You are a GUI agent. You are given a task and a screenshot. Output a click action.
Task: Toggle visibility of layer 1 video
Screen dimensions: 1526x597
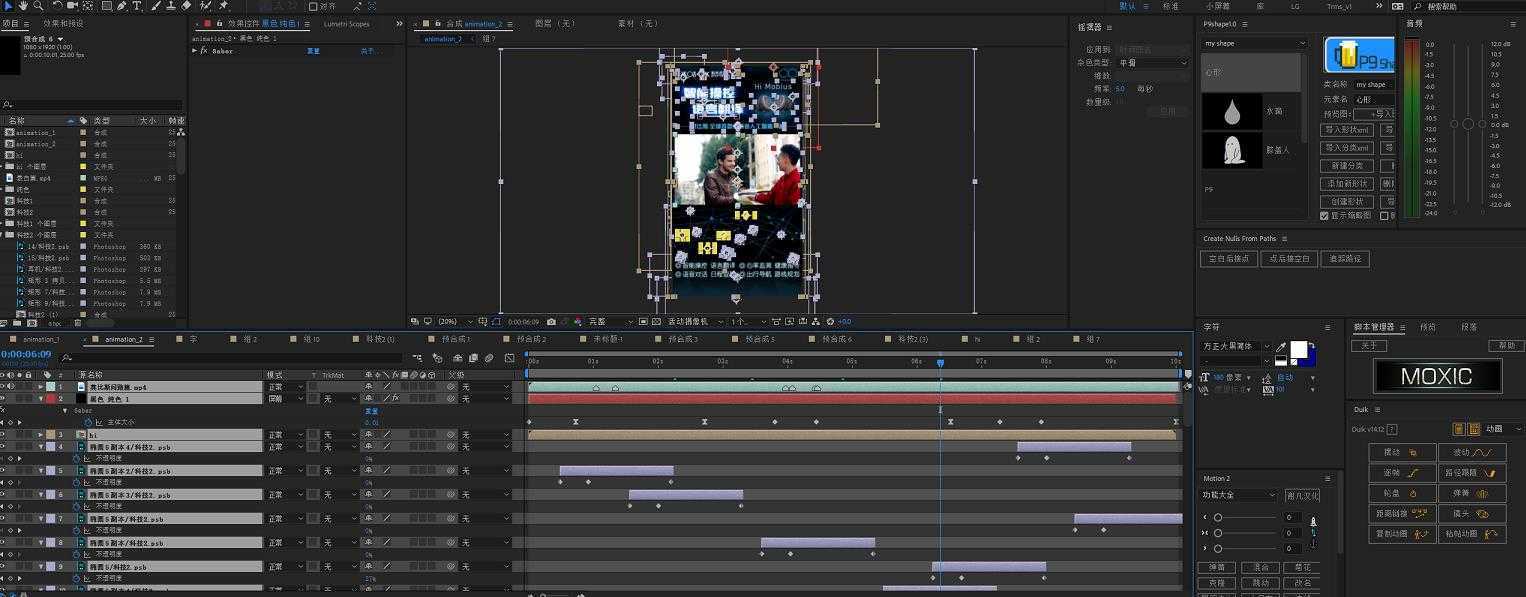[4, 386]
